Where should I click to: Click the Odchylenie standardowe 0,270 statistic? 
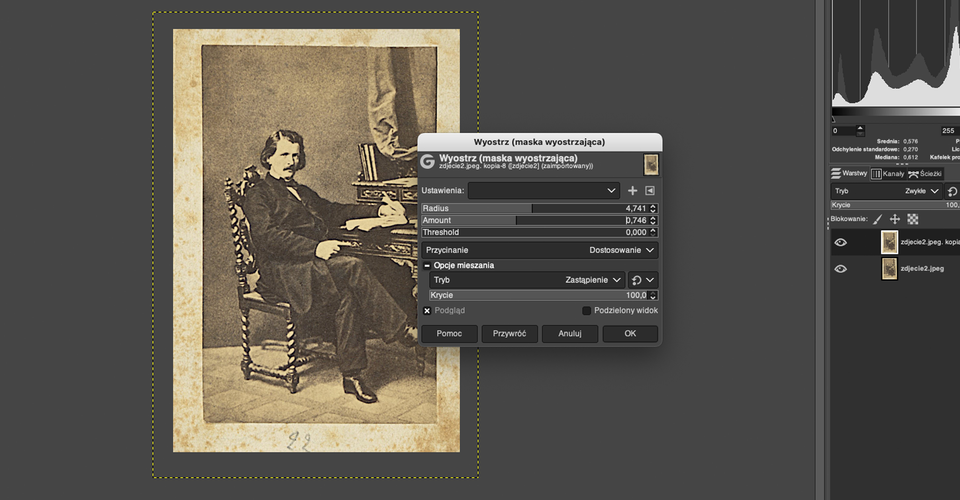click(875, 149)
